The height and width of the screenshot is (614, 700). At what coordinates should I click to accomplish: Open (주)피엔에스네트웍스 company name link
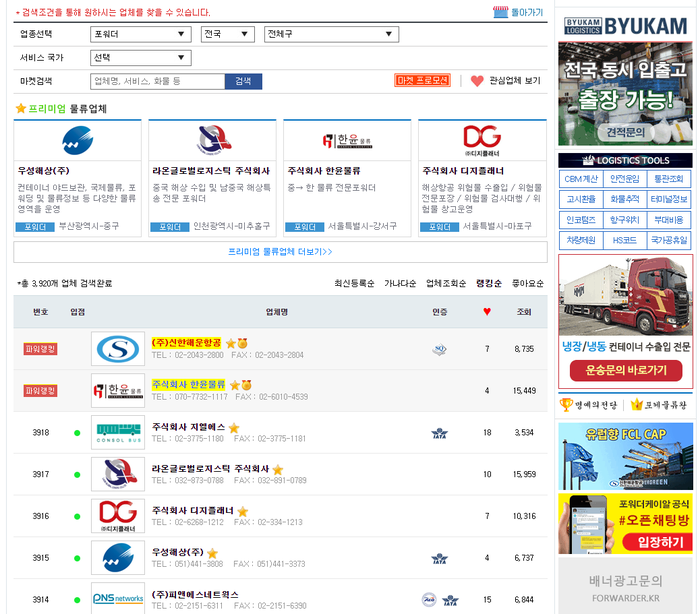coord(195,594)
